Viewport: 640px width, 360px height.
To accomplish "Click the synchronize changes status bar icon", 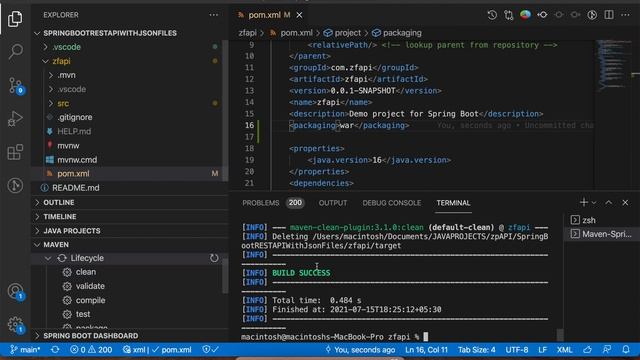I will 55,350.
